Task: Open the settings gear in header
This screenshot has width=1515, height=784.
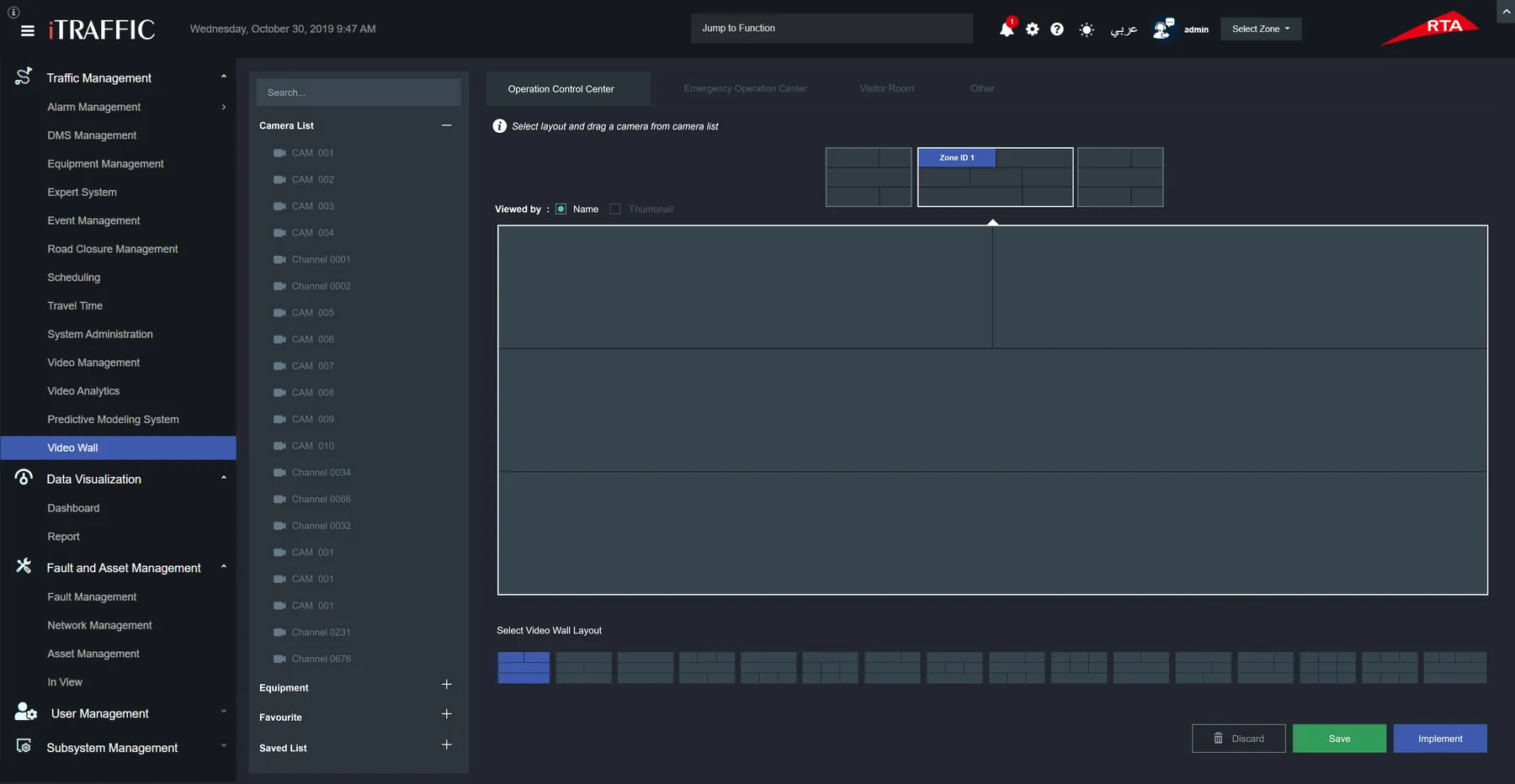Action: 1033,29
